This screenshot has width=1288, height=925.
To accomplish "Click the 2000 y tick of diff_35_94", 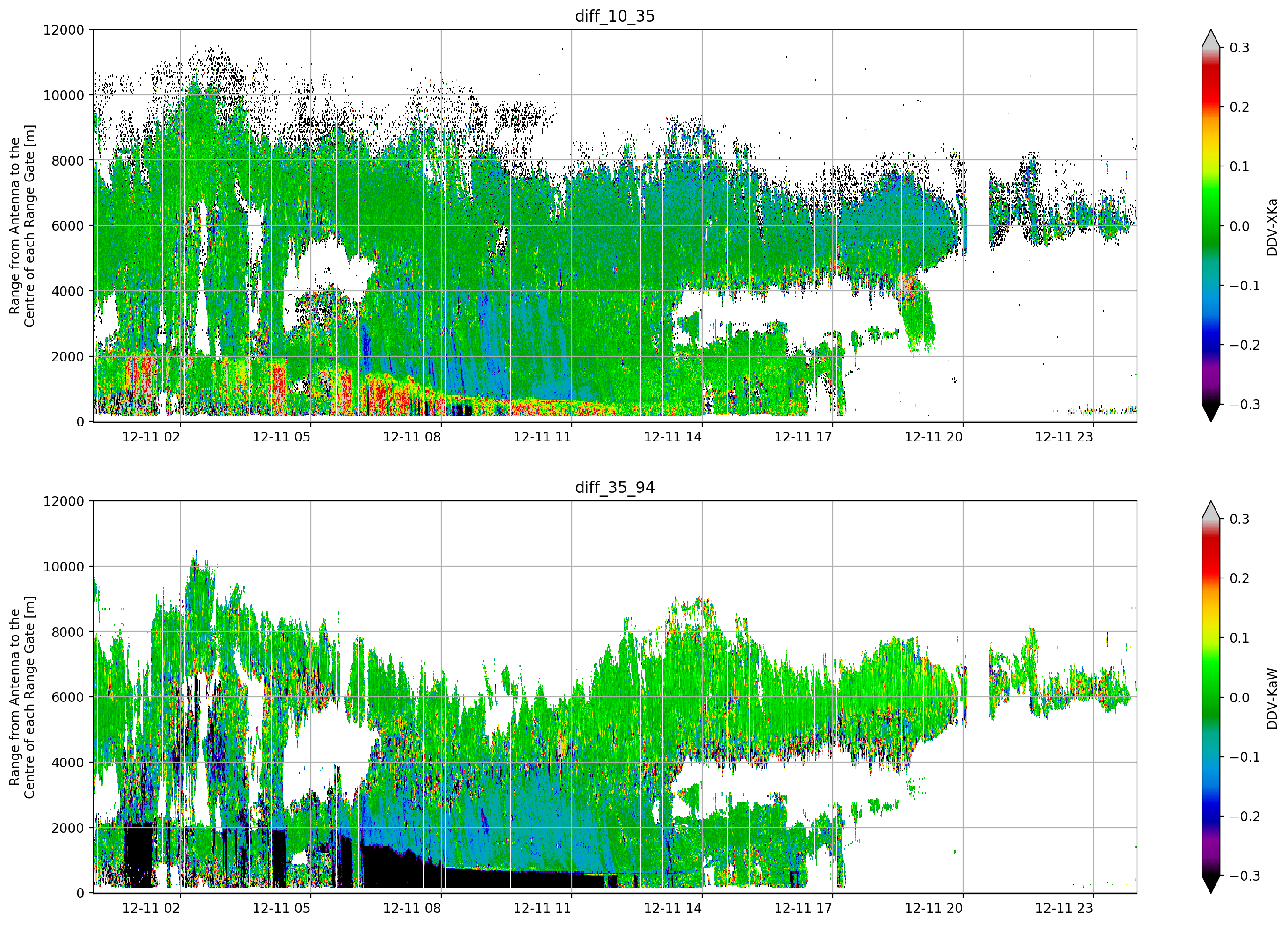I will 67,828.
